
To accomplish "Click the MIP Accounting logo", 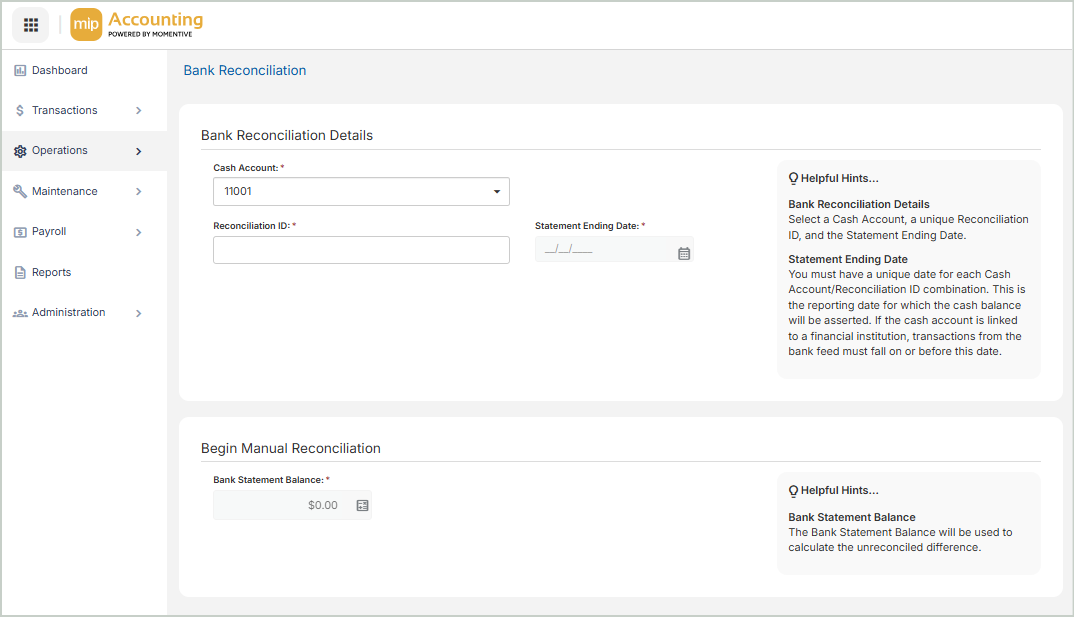I will [x=137, y=25].
